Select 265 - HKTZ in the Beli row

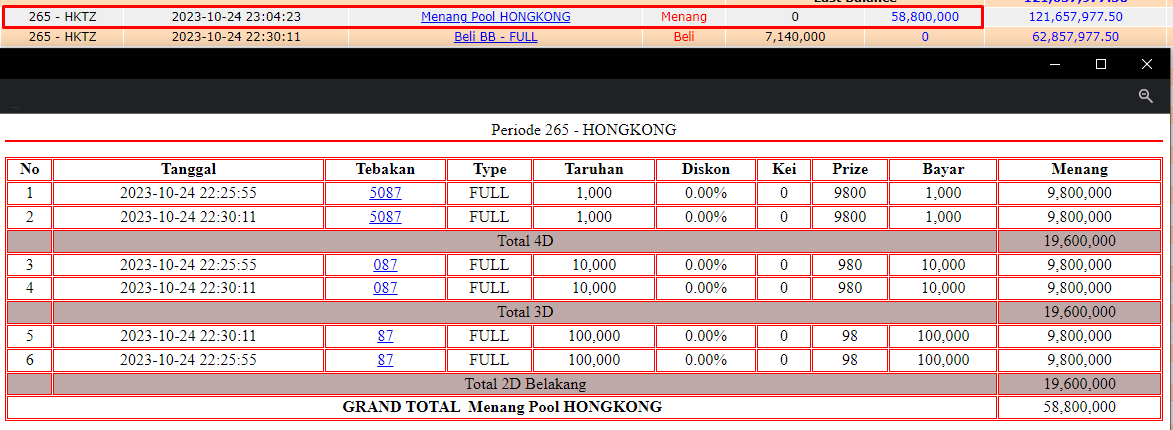(x=63, y=37)
